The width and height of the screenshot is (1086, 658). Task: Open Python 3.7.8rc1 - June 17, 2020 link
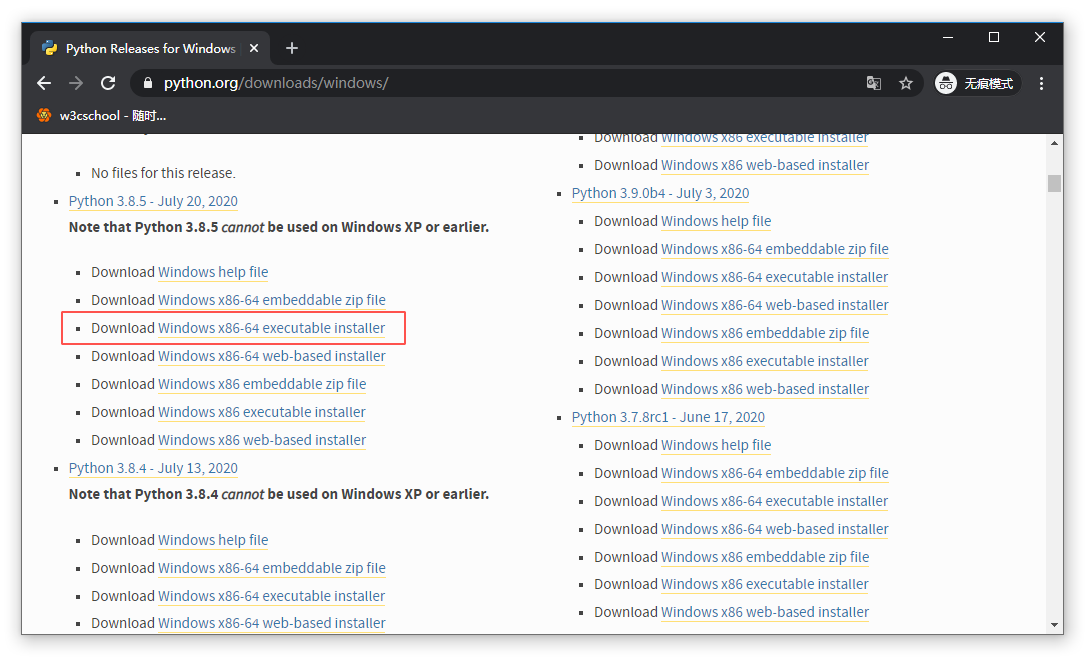click(x=668, y=417)
